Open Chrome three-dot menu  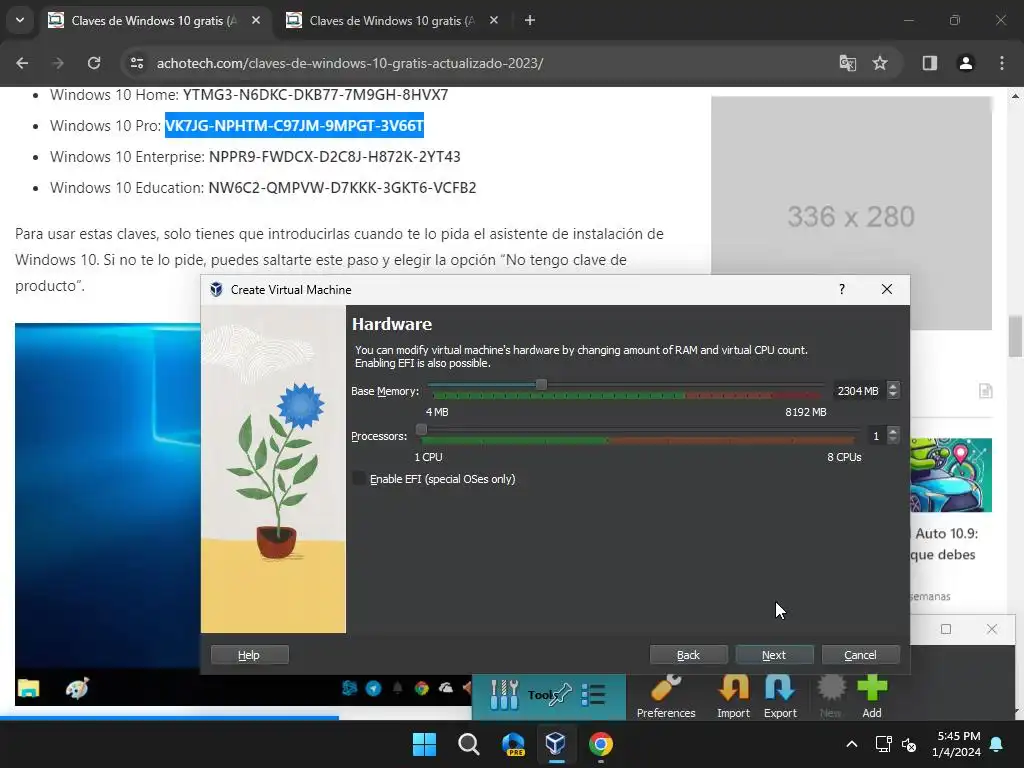coord(1002,63)
